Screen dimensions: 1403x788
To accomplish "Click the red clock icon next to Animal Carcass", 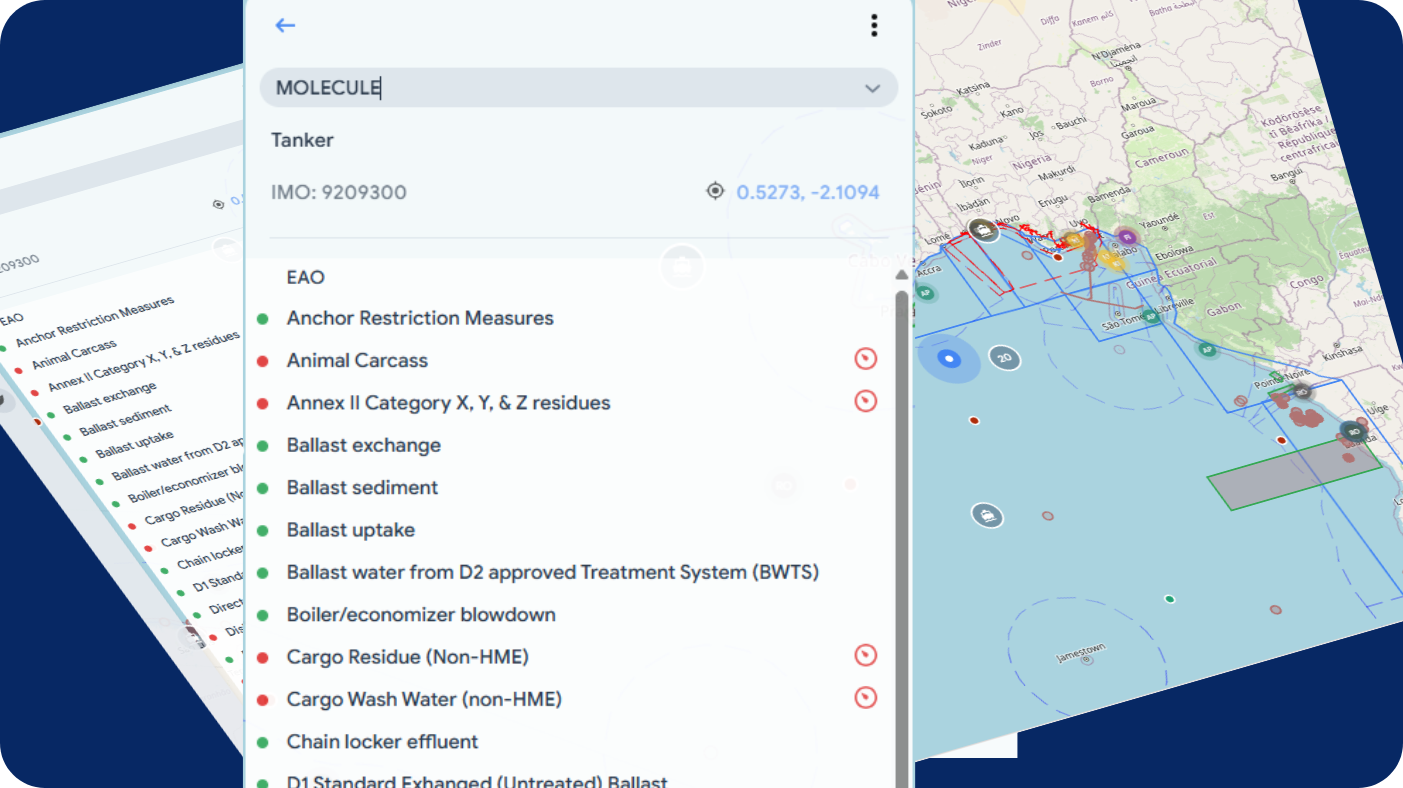I will 865,358.
